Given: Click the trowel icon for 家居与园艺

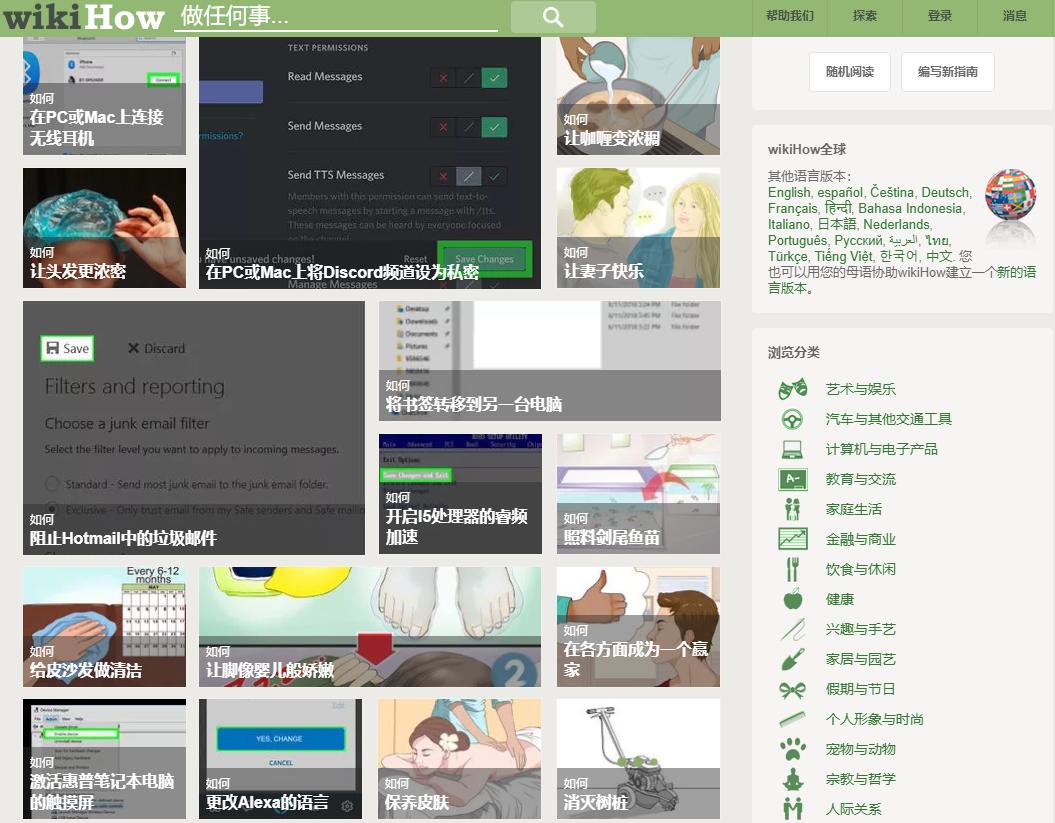Looking at the screenshot, I should pos(794,659).
